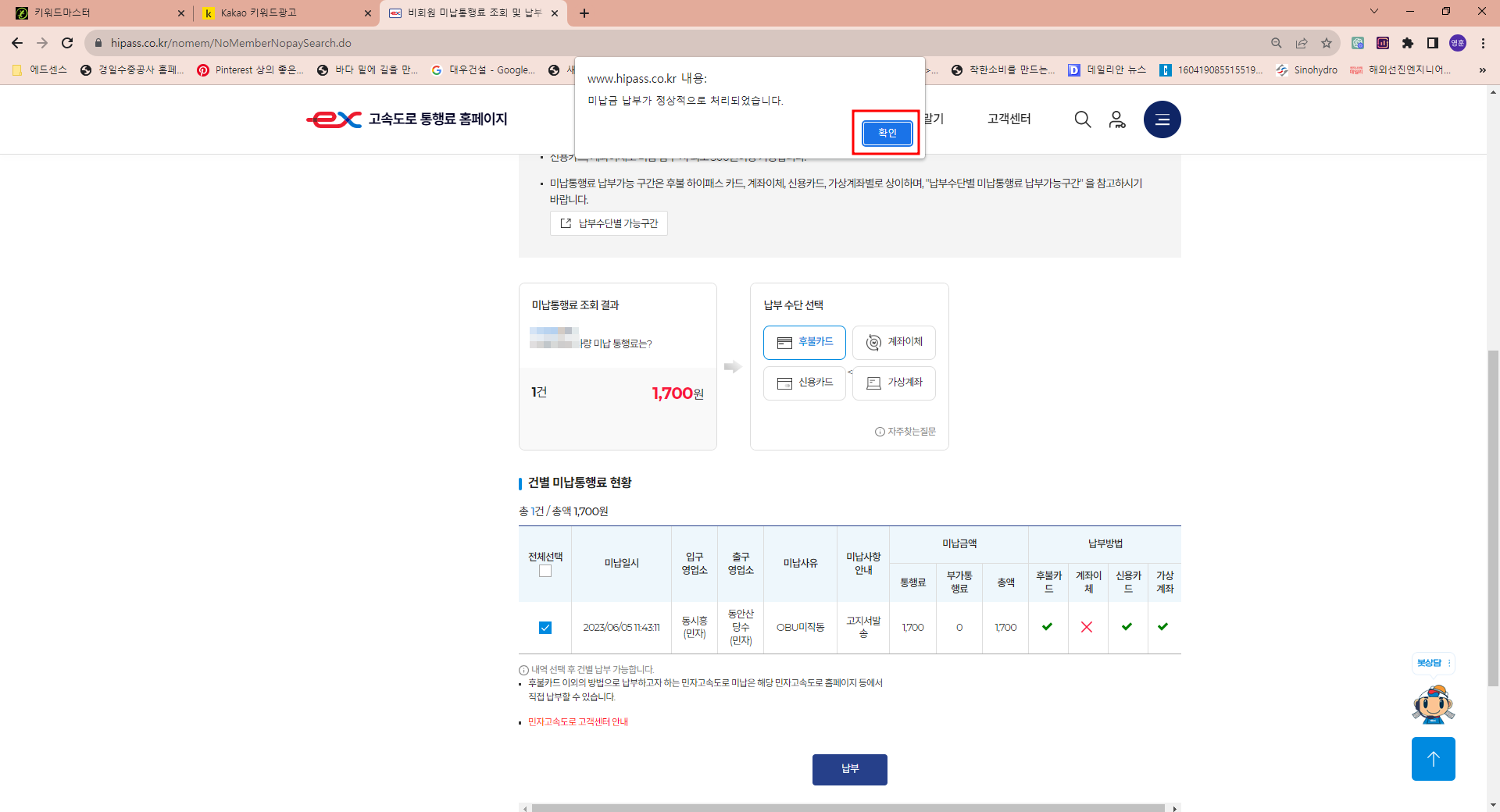Open the 봇상담 options menu
1500x812 pixels.
click(x=1449, y=663)
